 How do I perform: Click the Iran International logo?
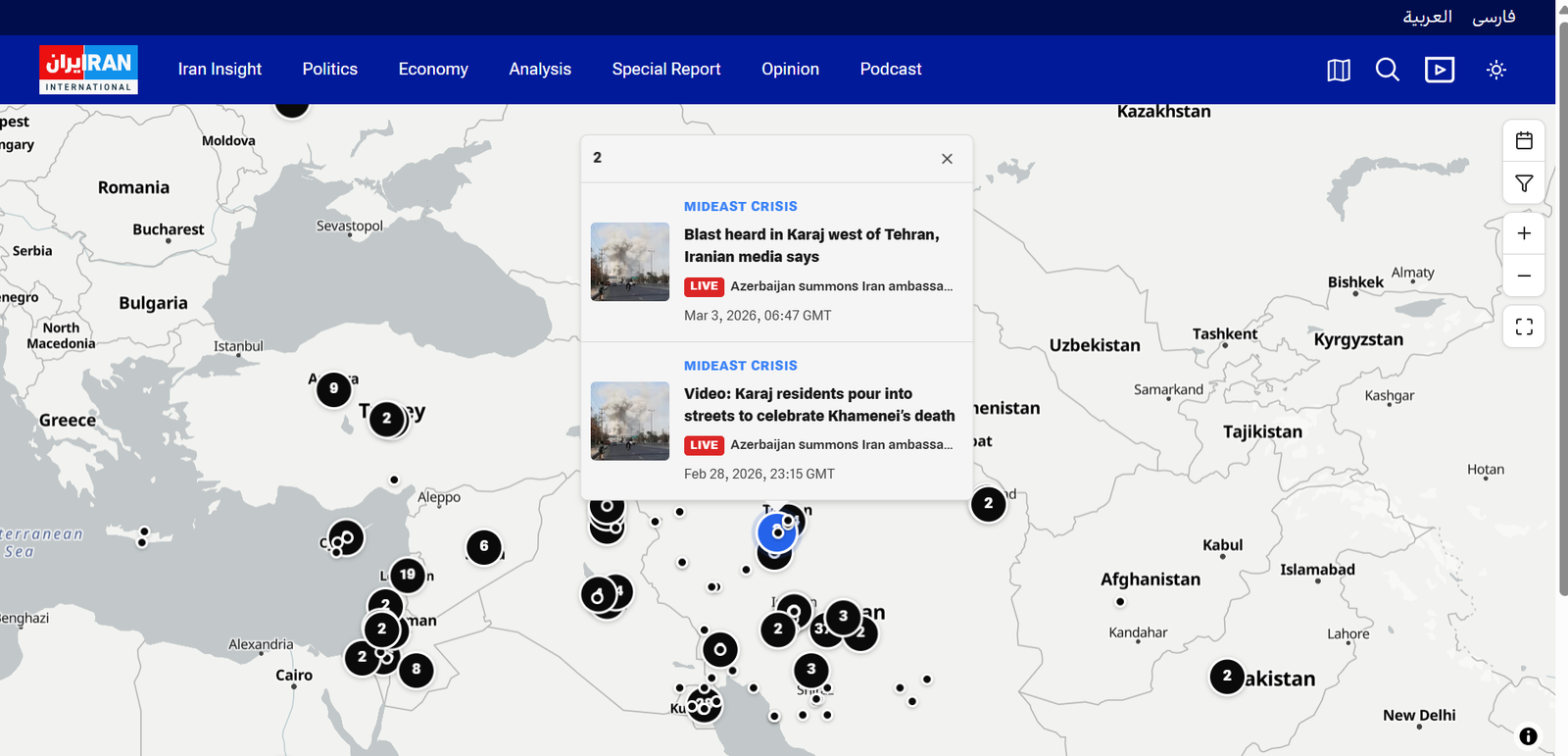click(x=88, y=70)
